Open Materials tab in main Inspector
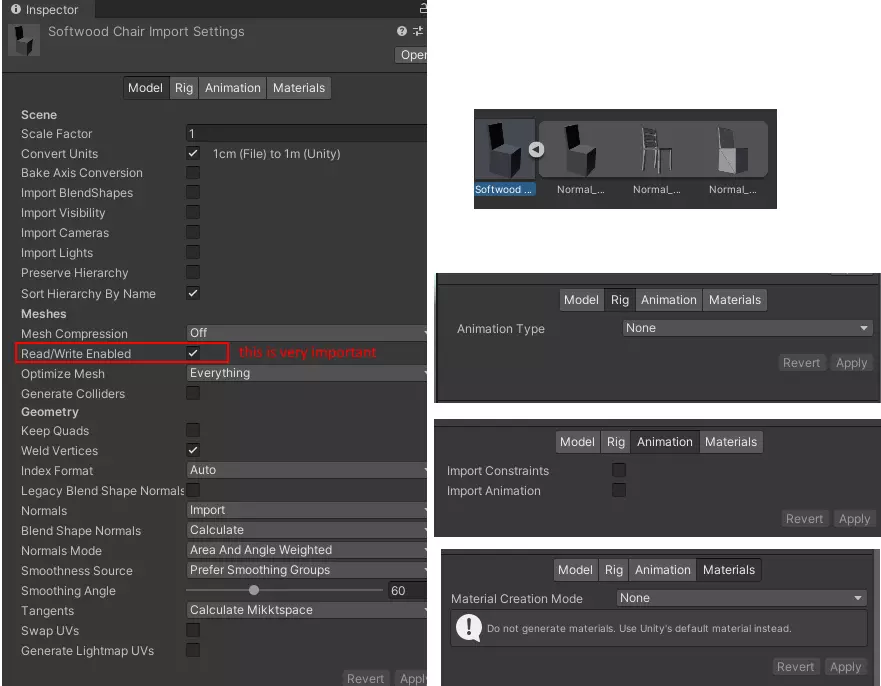The width and height of the screenshot is (881, 686). pos(299,88)
